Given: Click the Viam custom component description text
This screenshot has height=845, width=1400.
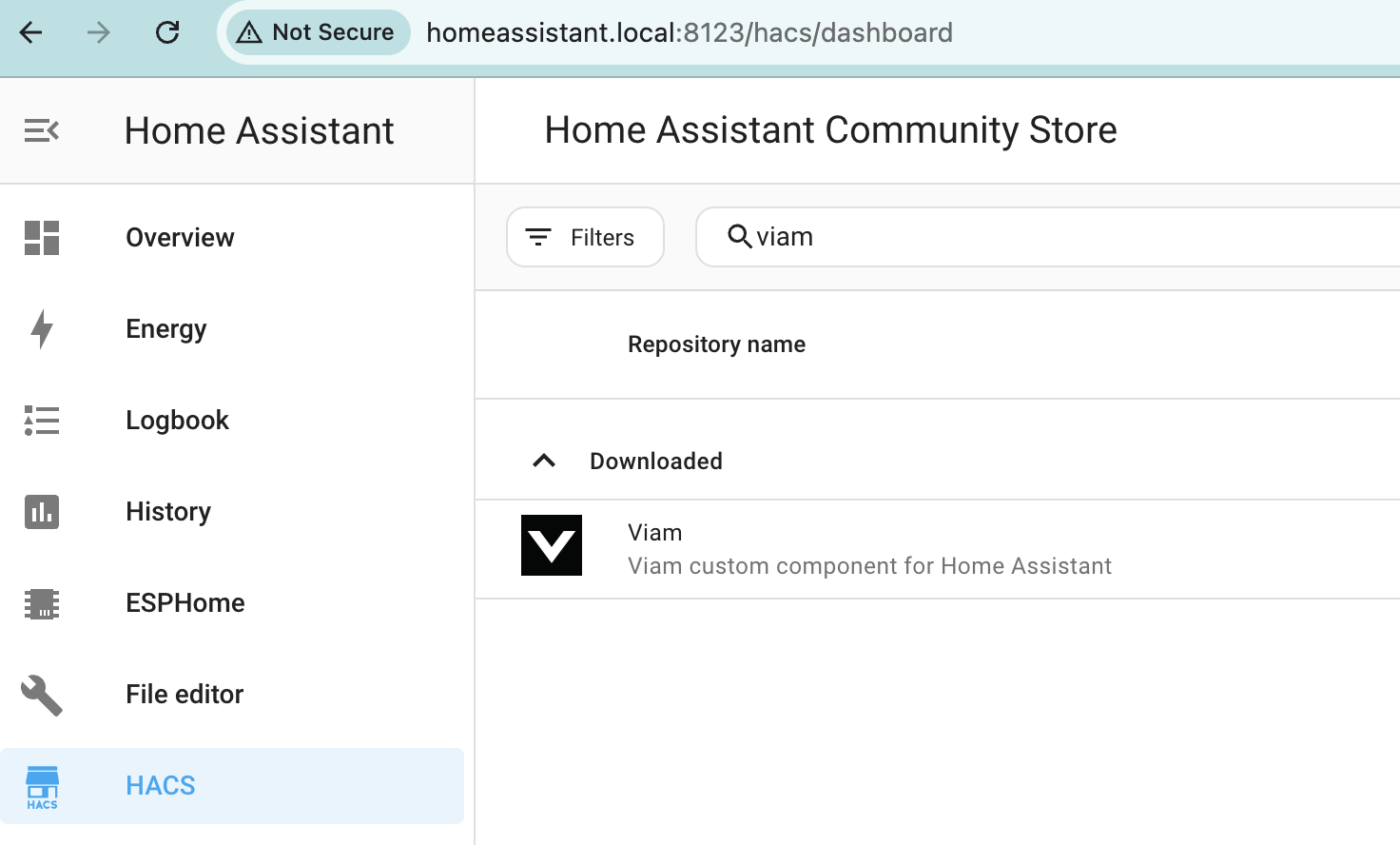Looking at the screenshot, I should (x=869, y=566).
